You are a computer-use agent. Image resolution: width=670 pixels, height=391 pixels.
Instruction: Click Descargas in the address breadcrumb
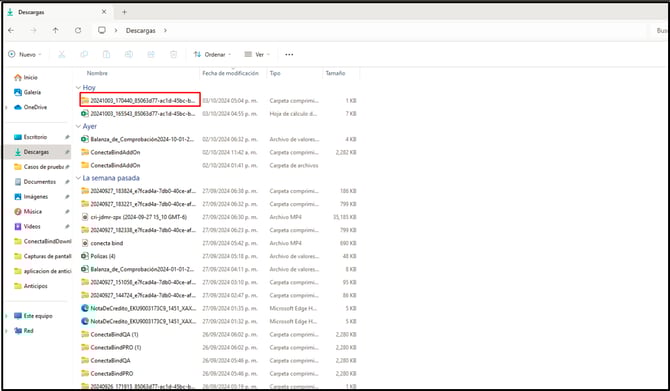141,30
